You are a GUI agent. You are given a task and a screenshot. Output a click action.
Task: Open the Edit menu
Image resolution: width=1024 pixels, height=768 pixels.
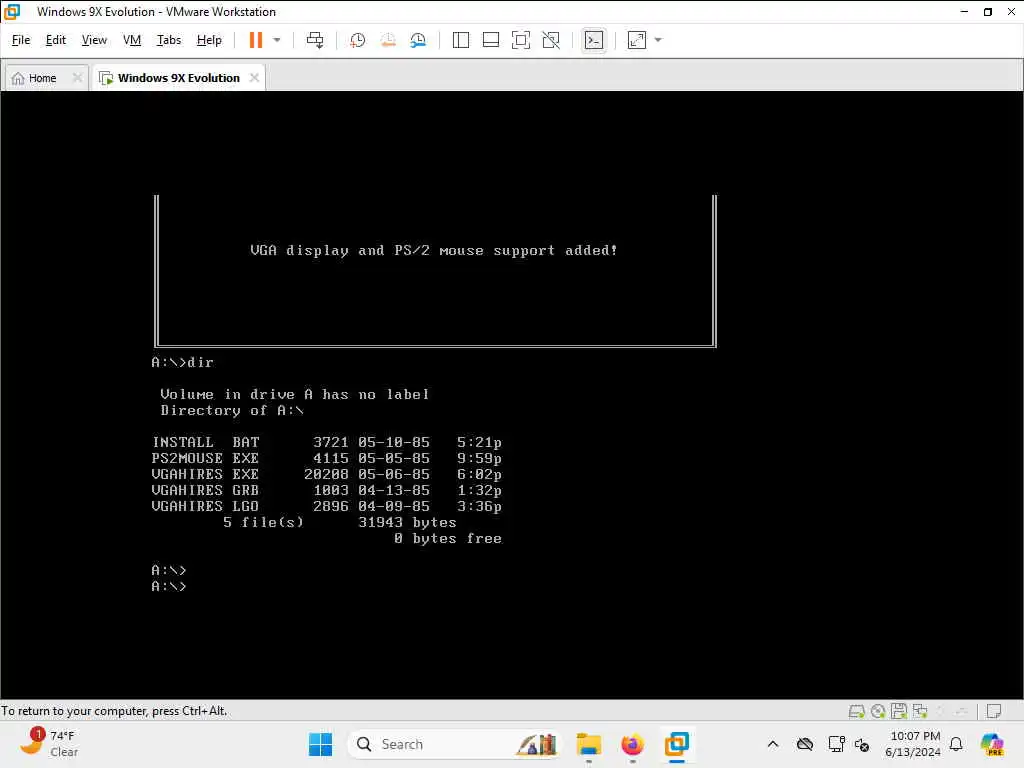pyautogui.click(x=56, y=40)
